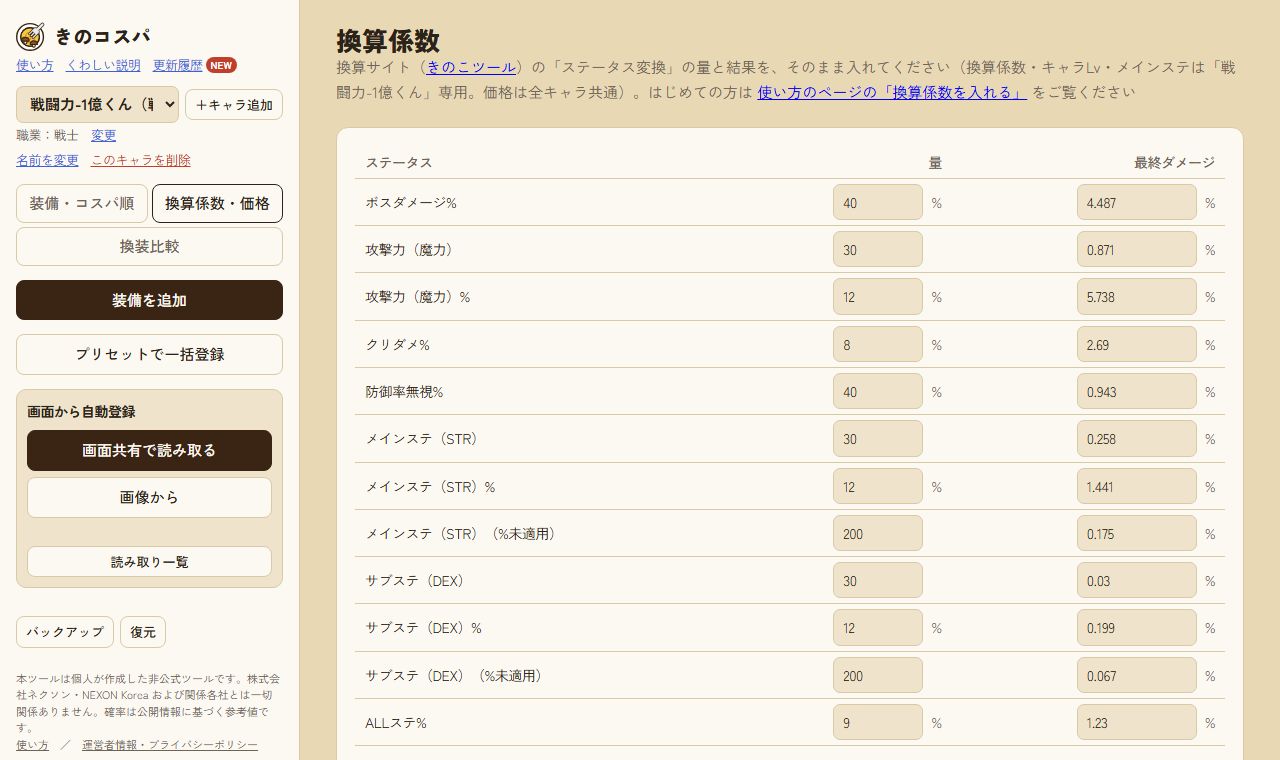
Task: Switch to the 換算係数・価格 tab
Action: (217, 203)
